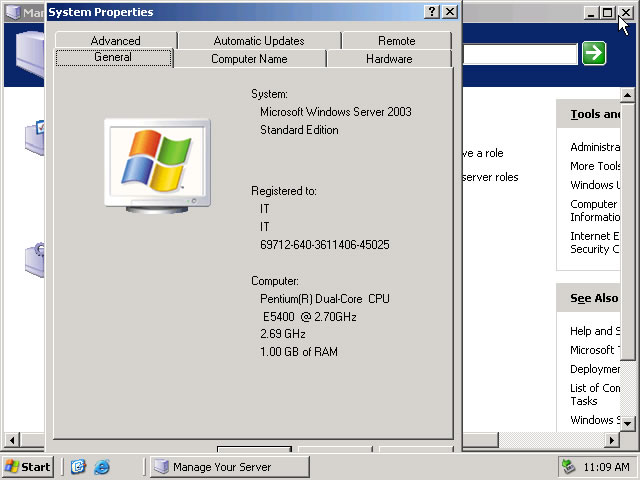This screenshot has height=480, width=640.
Task: Open the Administrative Tools link
Action: point(595,147)
